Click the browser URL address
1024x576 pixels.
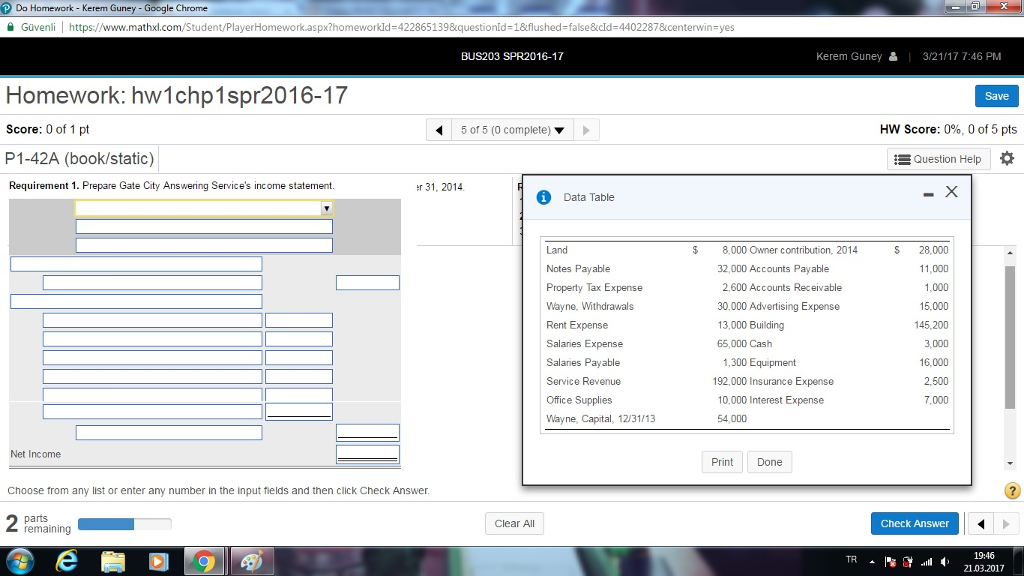pyautogui.click(x=401, y=27)
